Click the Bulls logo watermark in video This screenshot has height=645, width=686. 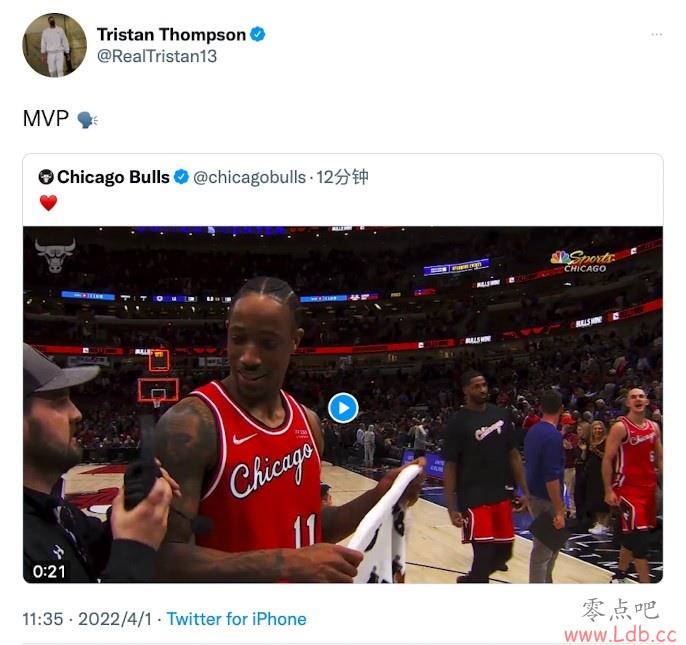click(x=55, y=255)
